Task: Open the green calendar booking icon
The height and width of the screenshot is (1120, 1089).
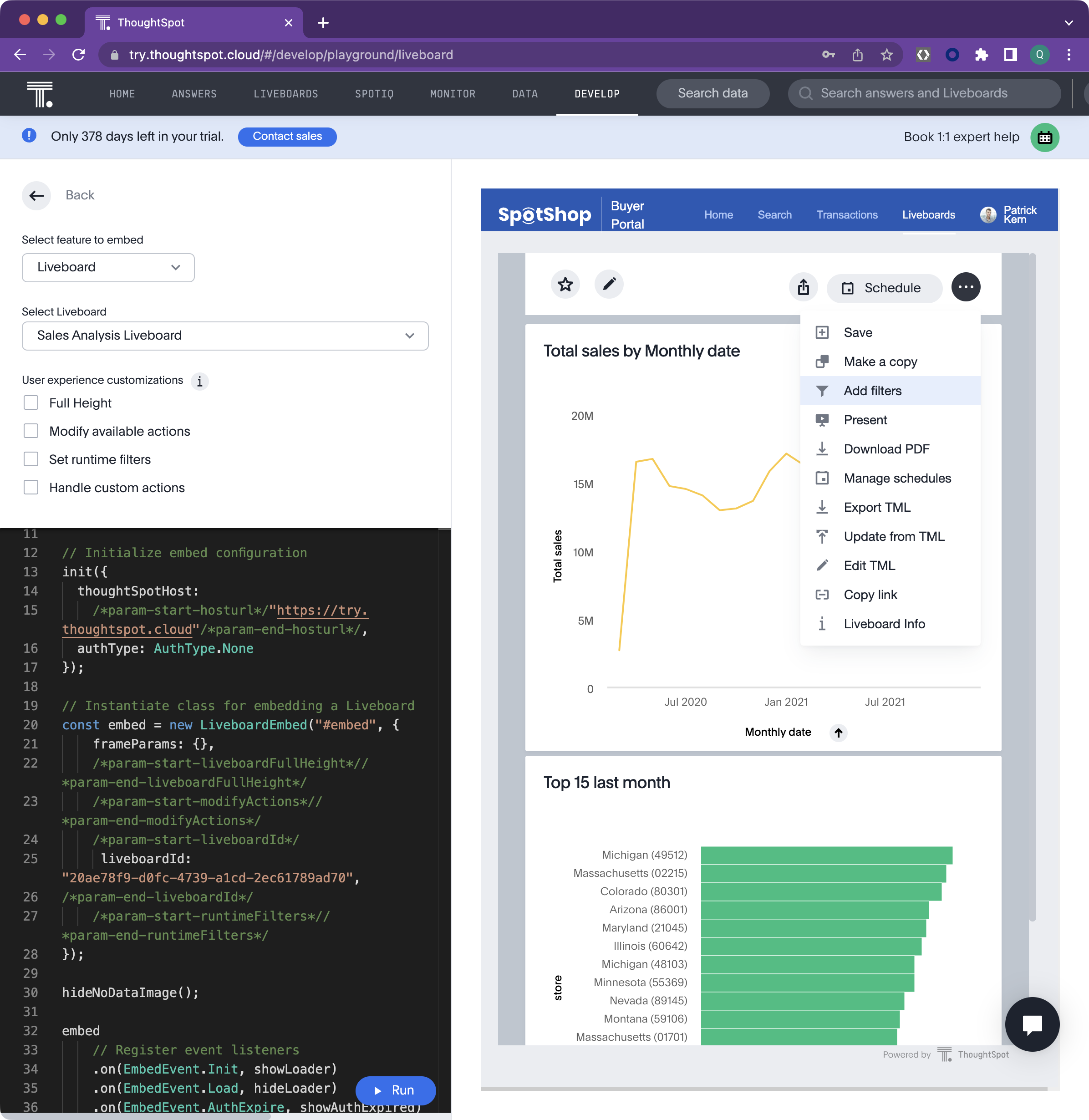Action: pos(1044,137)
